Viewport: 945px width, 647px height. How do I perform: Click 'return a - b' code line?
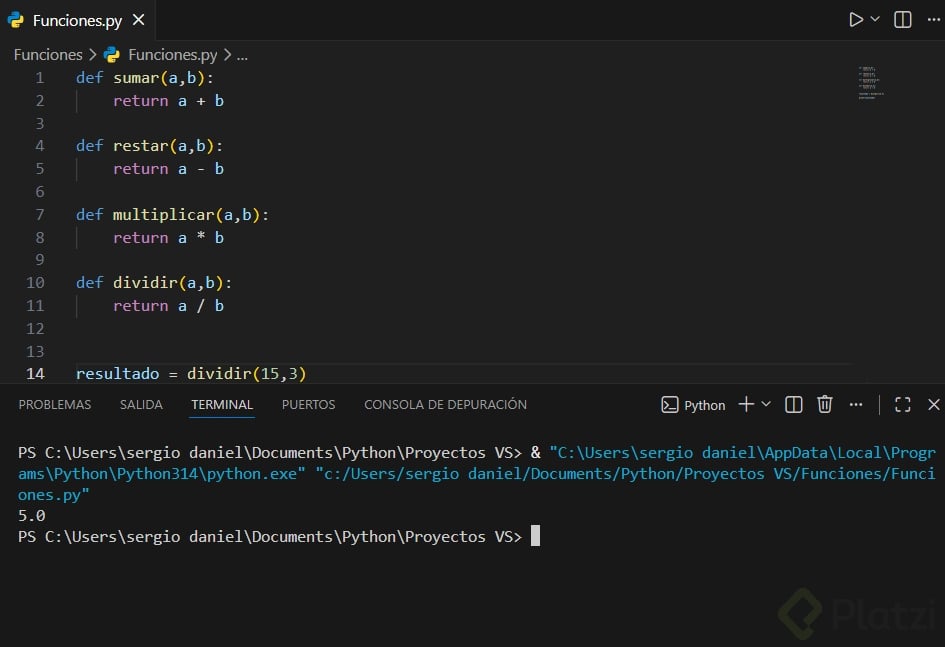tap(168, 169)
